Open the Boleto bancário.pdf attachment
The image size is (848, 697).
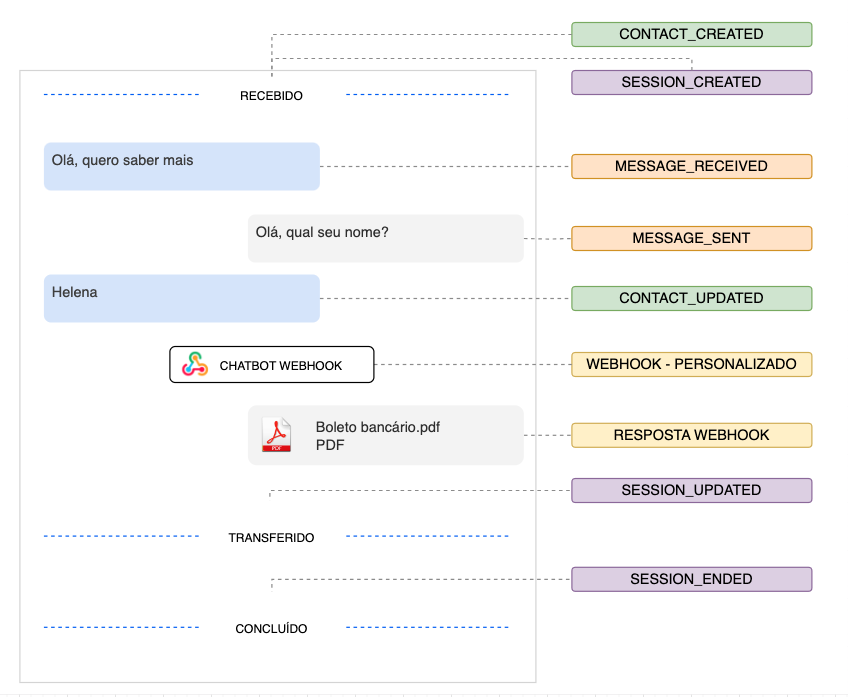378,427
